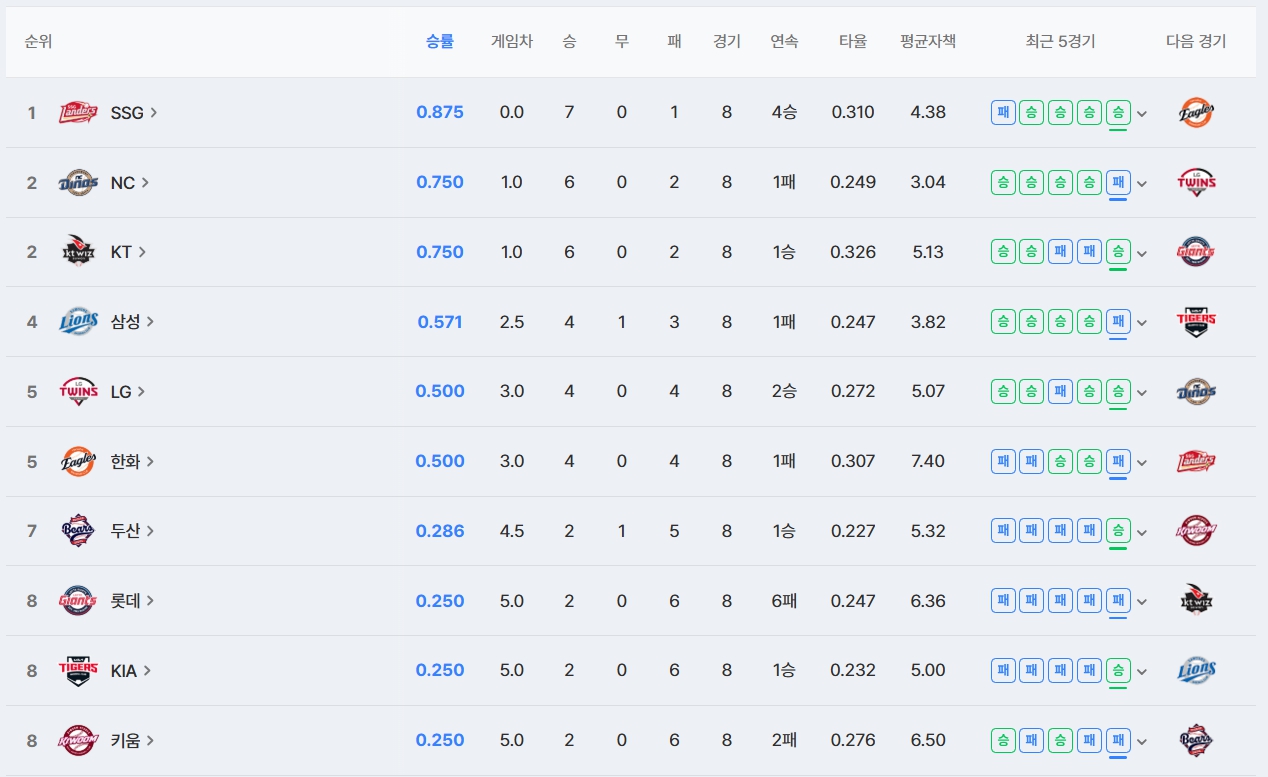Open 두산's next opponent Kiwoom logo
This screenshot has width=1268, height=777.
pyautogui.click(x=1196, y=531)
